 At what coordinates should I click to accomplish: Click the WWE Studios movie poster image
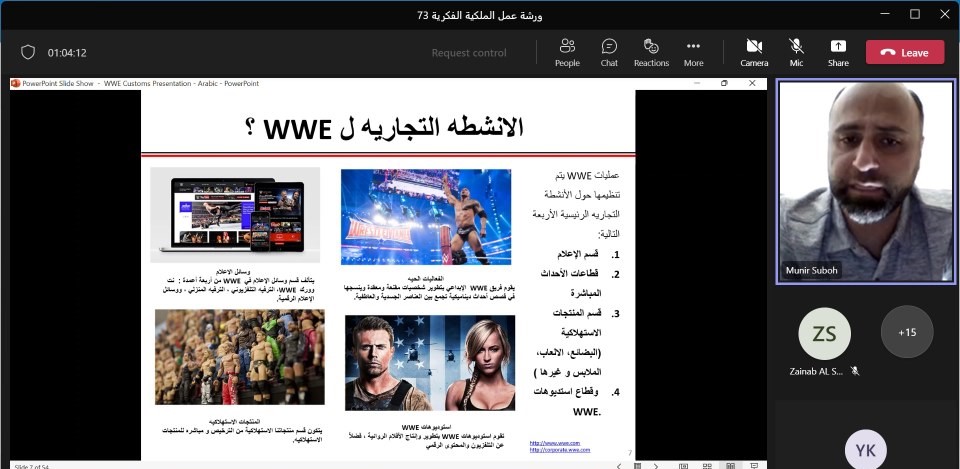tap(430, 363)
